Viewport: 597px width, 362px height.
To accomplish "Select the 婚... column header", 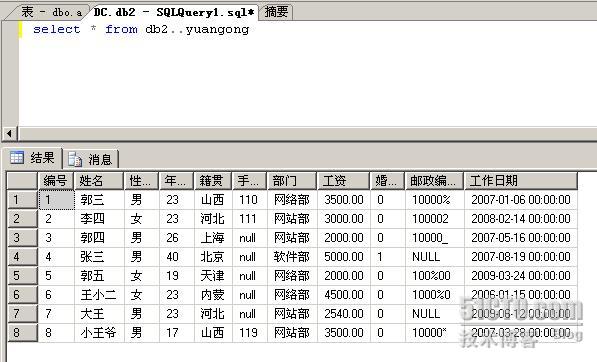I will tap(387, 180).
